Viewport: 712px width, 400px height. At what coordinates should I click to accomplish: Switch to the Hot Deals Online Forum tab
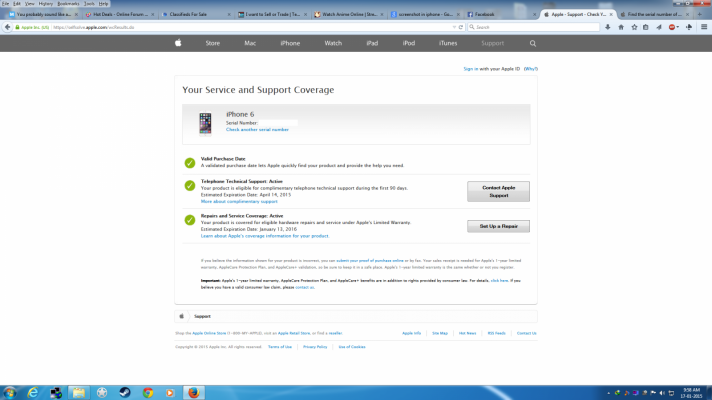119,15
